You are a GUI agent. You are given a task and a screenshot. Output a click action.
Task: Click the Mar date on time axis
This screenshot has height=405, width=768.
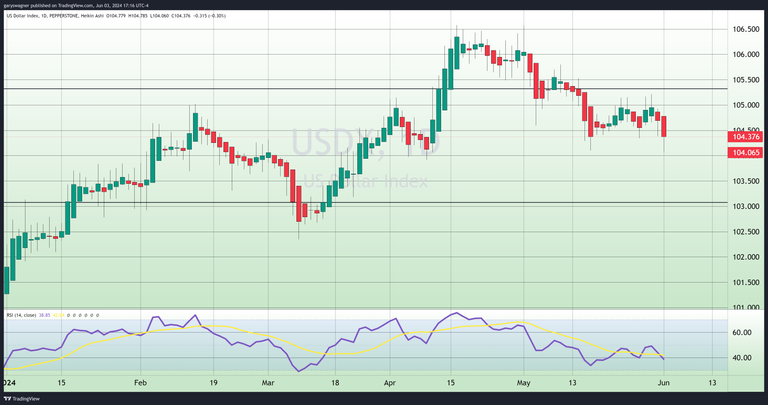click(x=268, y=382)
